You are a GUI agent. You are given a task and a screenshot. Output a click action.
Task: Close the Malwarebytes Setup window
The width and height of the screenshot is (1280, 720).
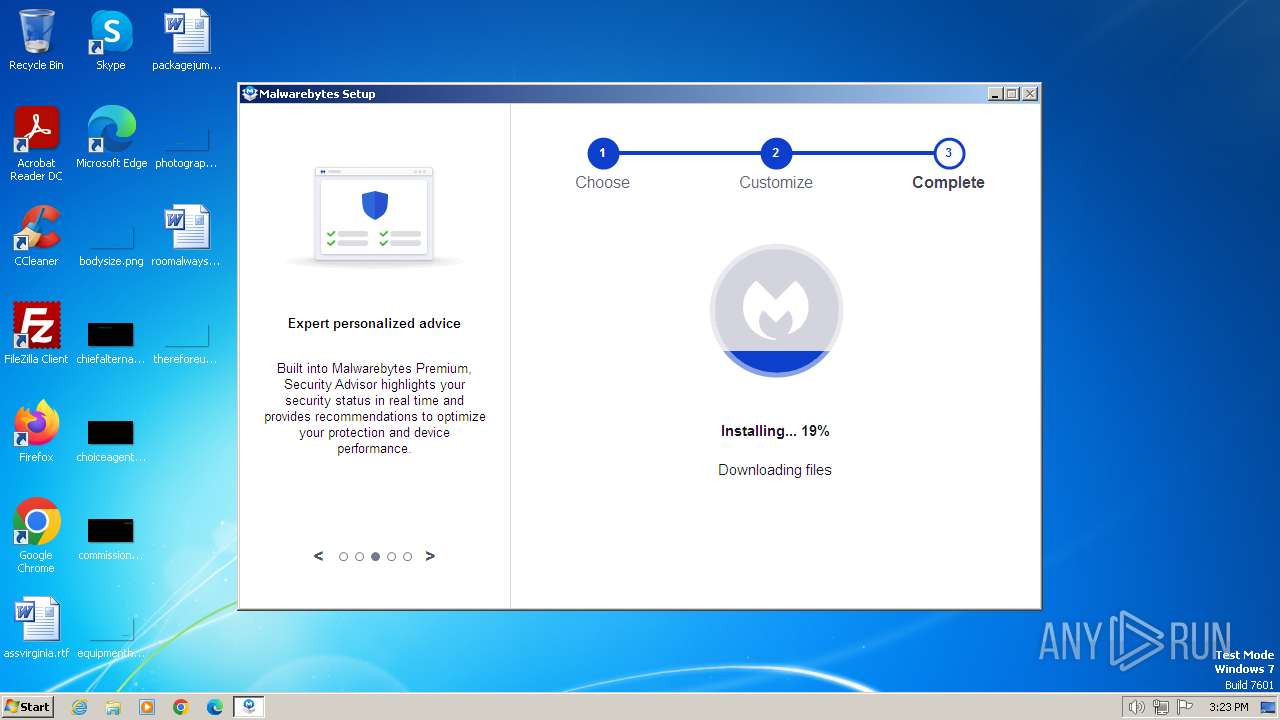coord(1030,94)
